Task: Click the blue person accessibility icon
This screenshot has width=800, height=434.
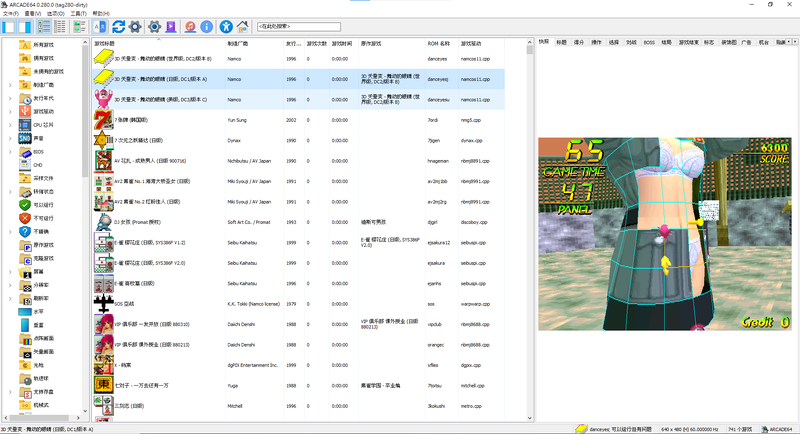Action: point(226,27)
